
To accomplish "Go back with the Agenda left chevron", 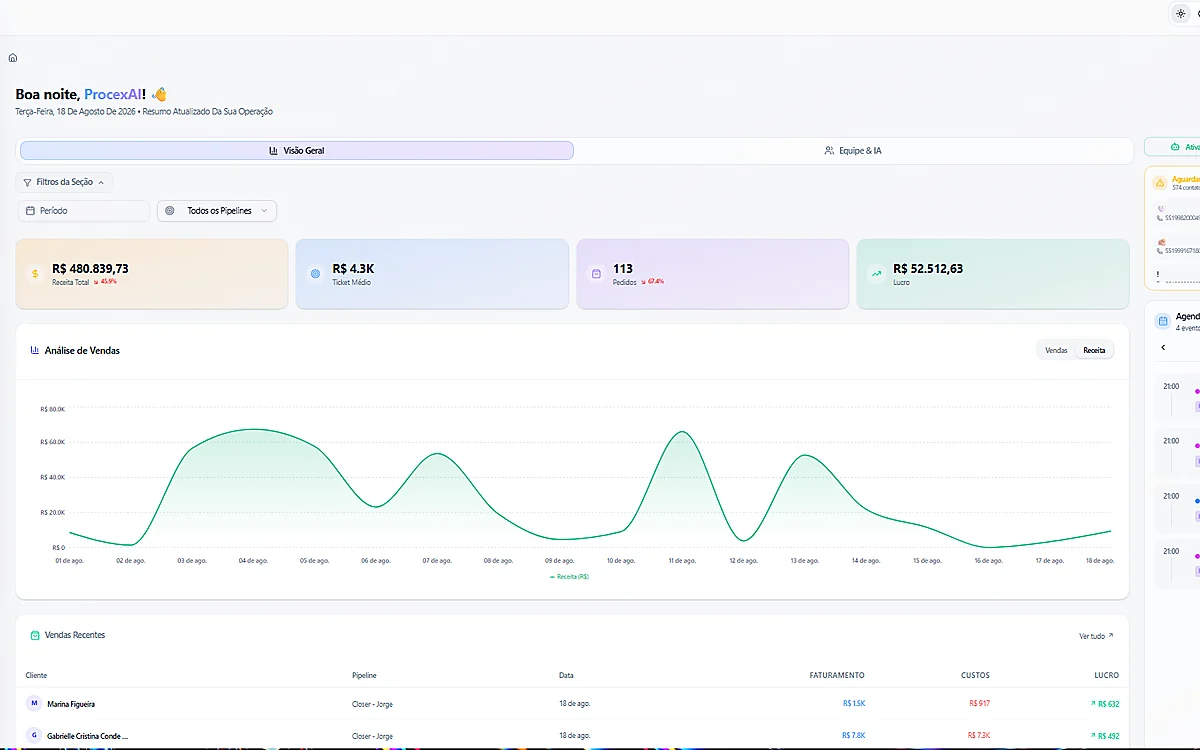I will pyautogui.click(x=1163, y=347).
